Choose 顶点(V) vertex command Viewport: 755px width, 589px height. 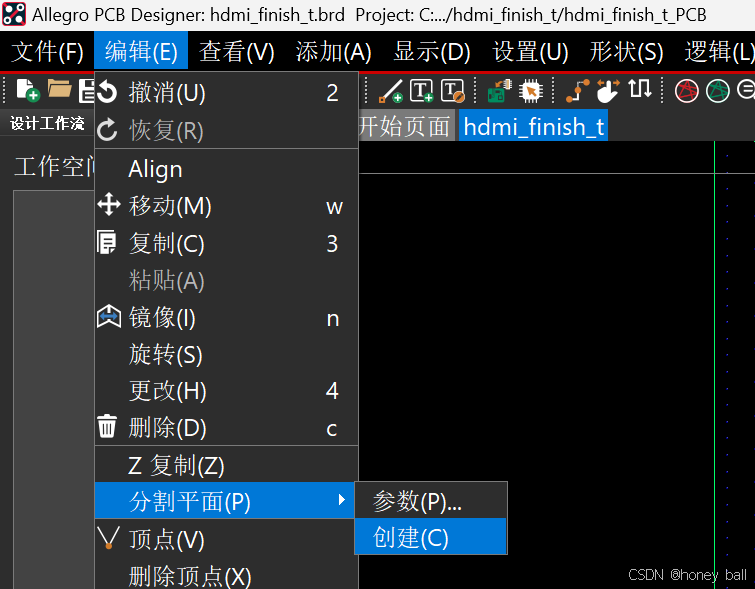(226, 539)
